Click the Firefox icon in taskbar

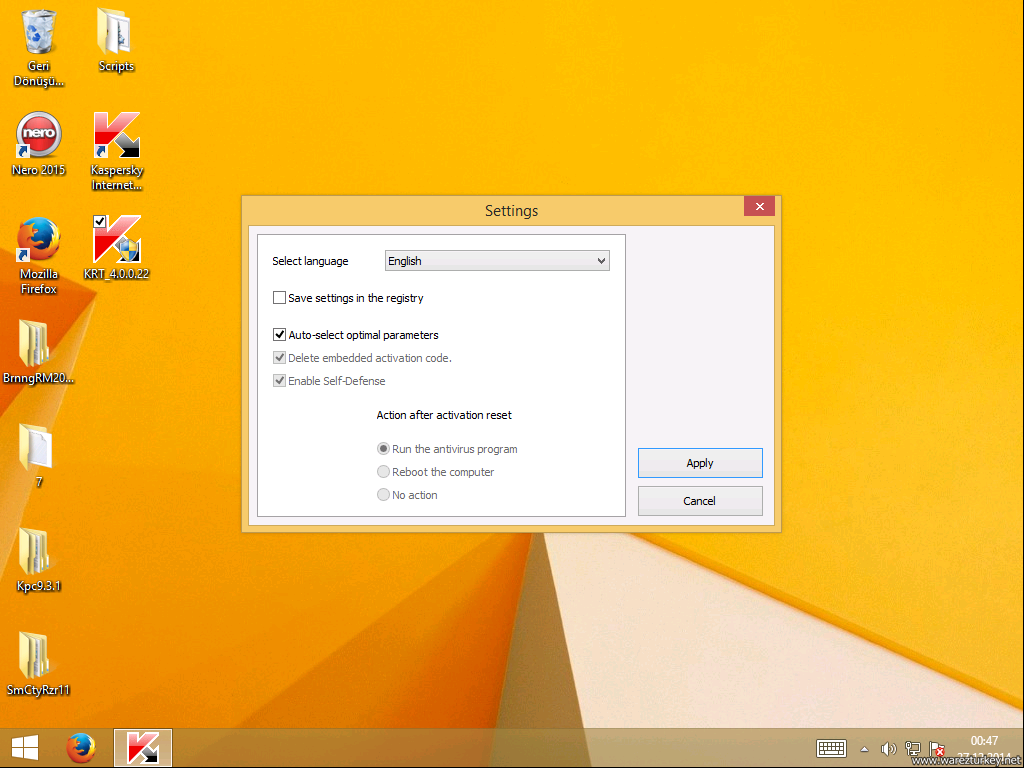click(x=81, y=748)
